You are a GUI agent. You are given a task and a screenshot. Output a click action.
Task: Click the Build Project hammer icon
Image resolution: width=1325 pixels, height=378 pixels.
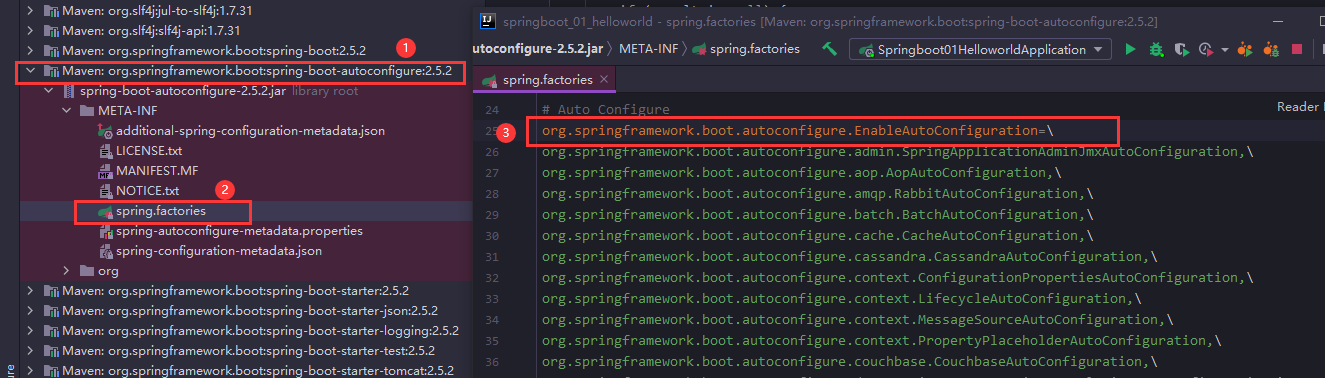(830, 48)
